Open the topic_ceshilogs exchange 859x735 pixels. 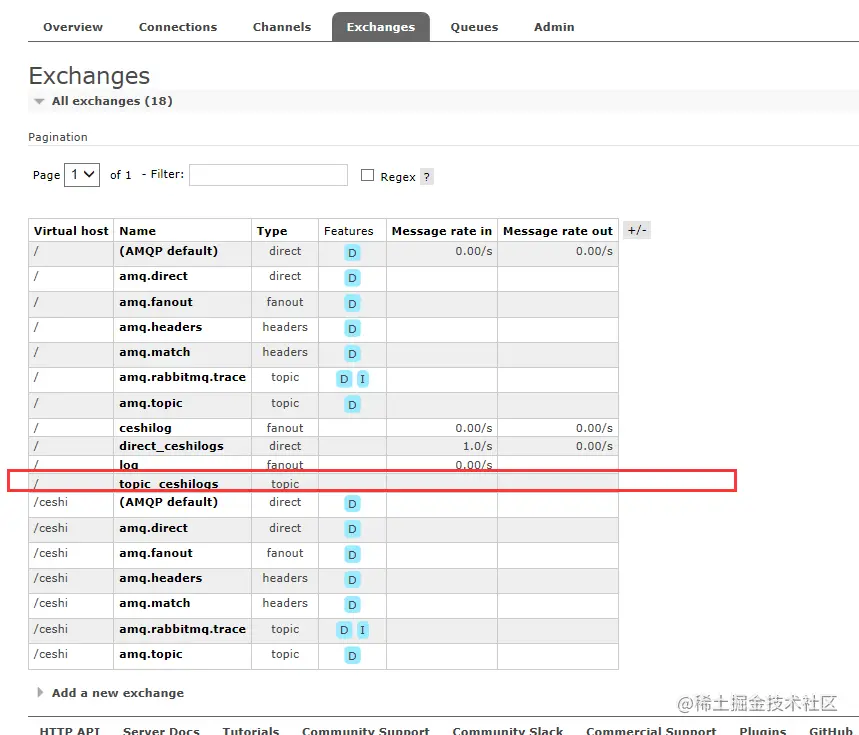tap(169, 484)
